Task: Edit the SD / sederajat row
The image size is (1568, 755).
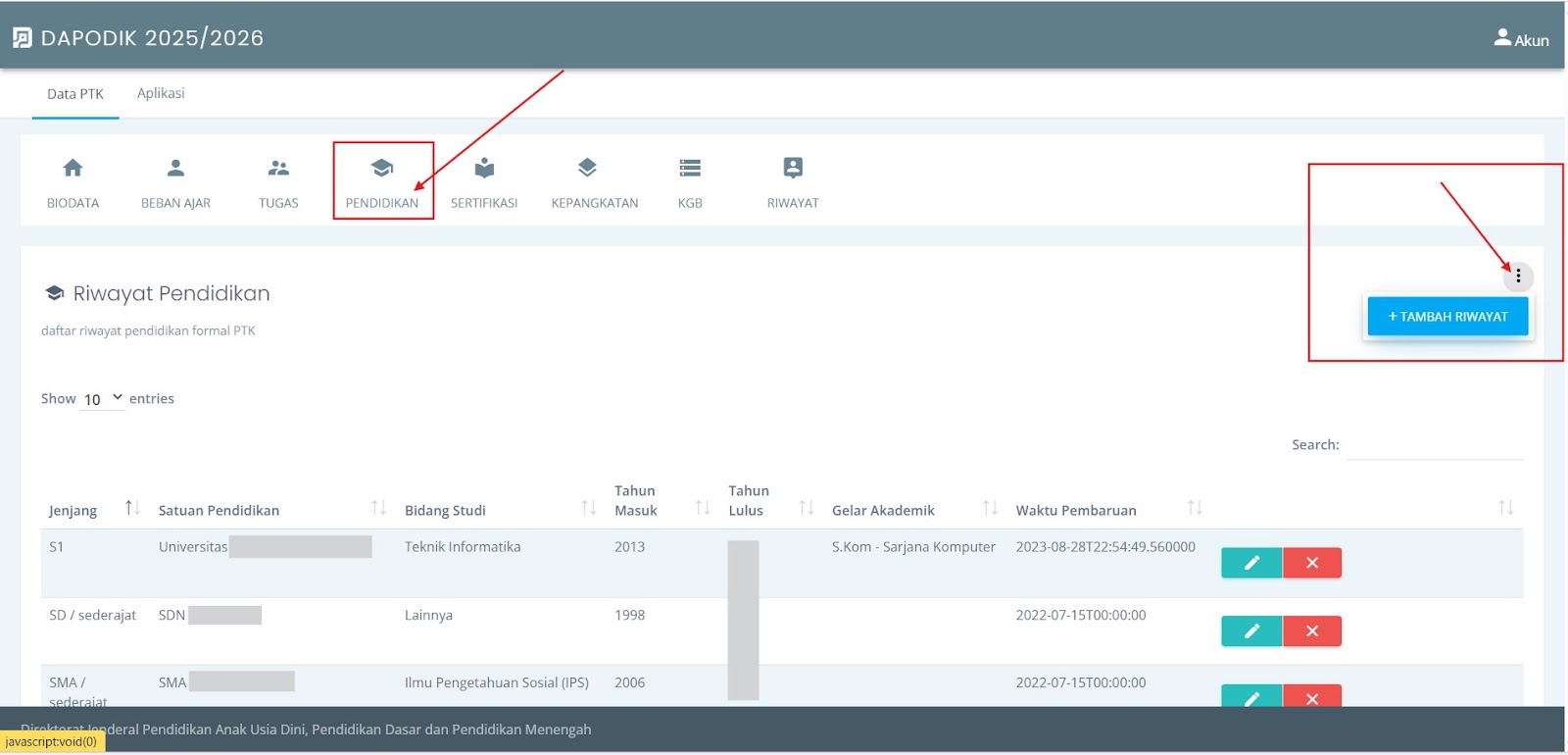Action: [1251, 630]
